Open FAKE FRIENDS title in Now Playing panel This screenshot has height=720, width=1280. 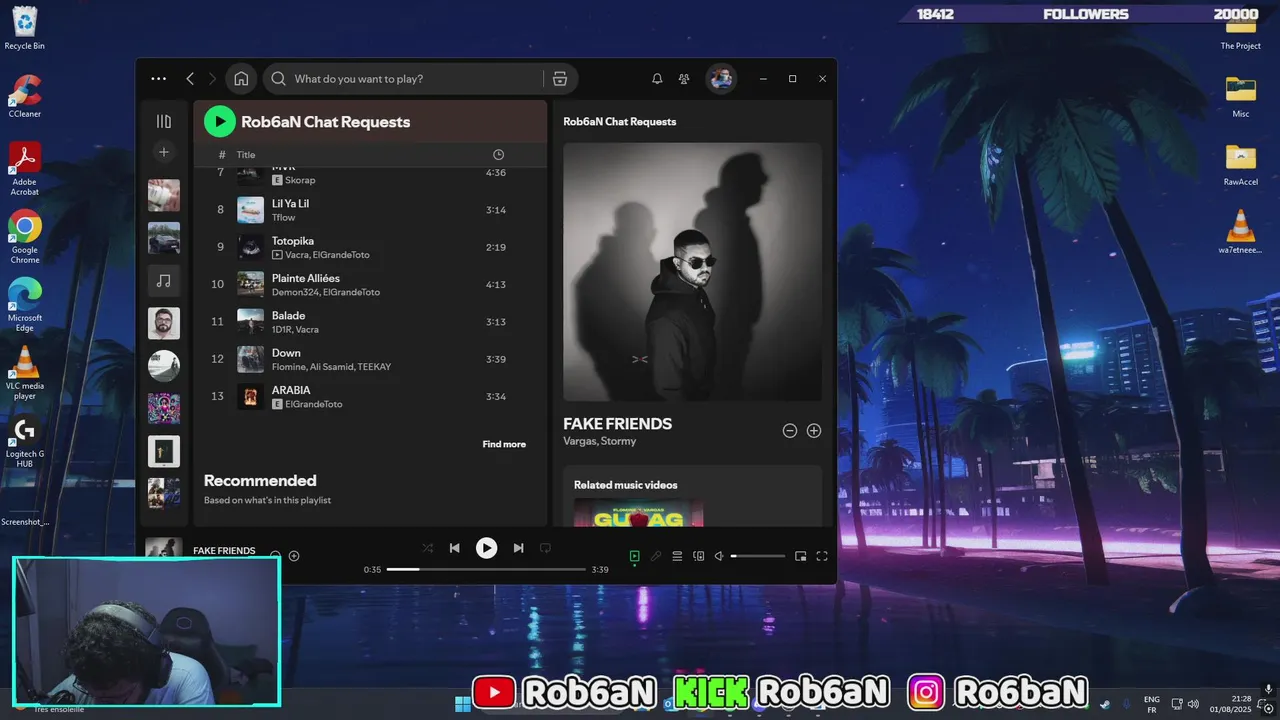tap(617, 424)
